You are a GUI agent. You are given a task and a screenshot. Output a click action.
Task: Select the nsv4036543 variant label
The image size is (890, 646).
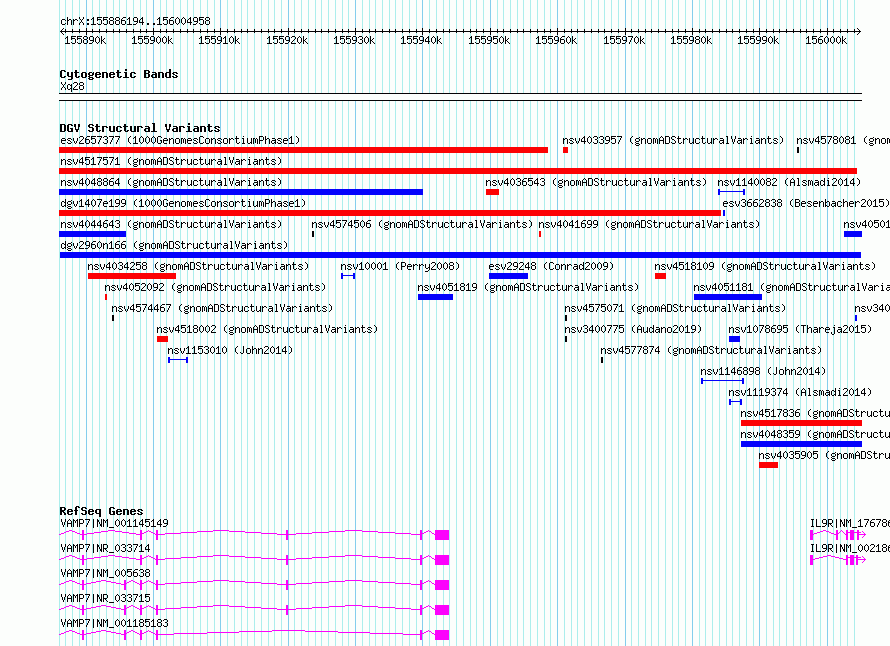coord(596,182)
